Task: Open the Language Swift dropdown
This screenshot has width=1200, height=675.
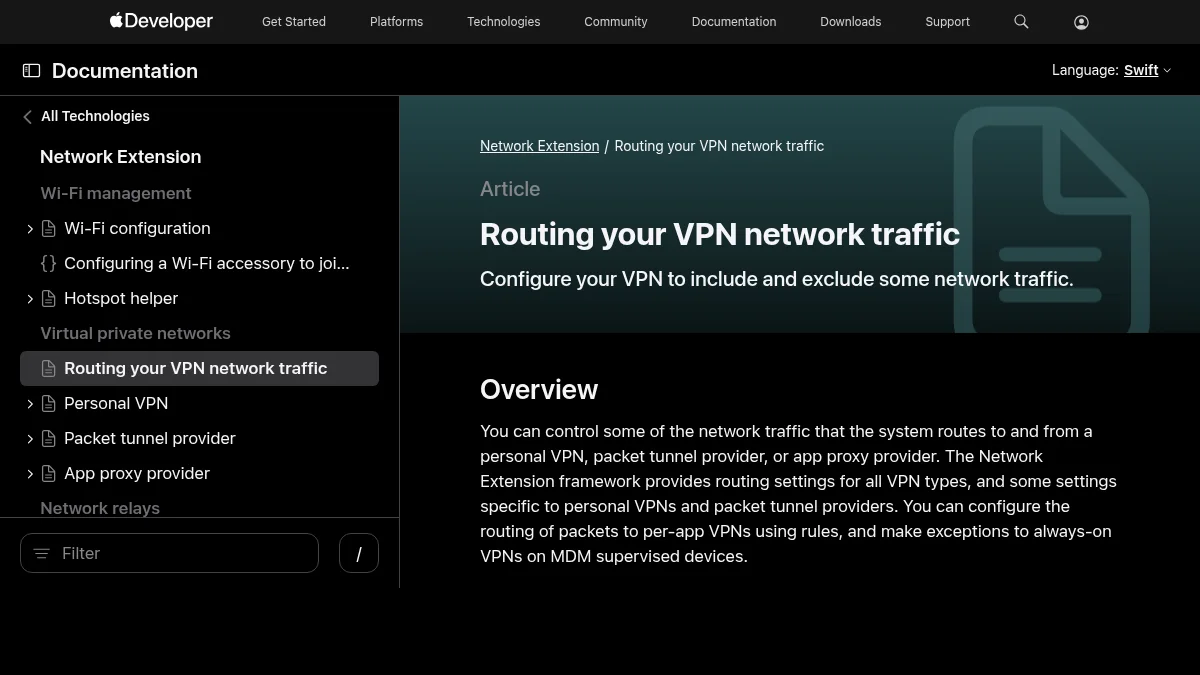Action: 1147,70
